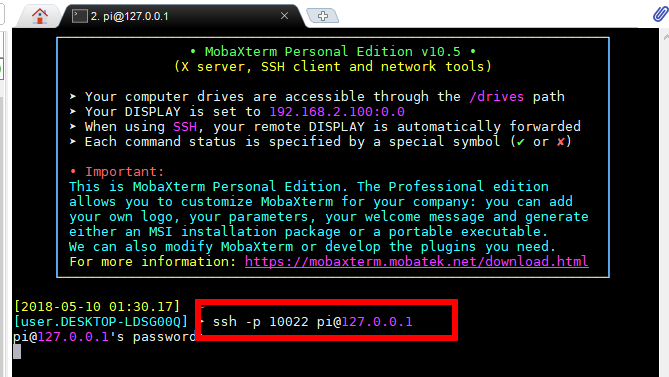The height and width of the screenshot is (377, 669).
Task: Click the DISPLAY address 192.168.2.100:0.0
Action: (337, 112)
